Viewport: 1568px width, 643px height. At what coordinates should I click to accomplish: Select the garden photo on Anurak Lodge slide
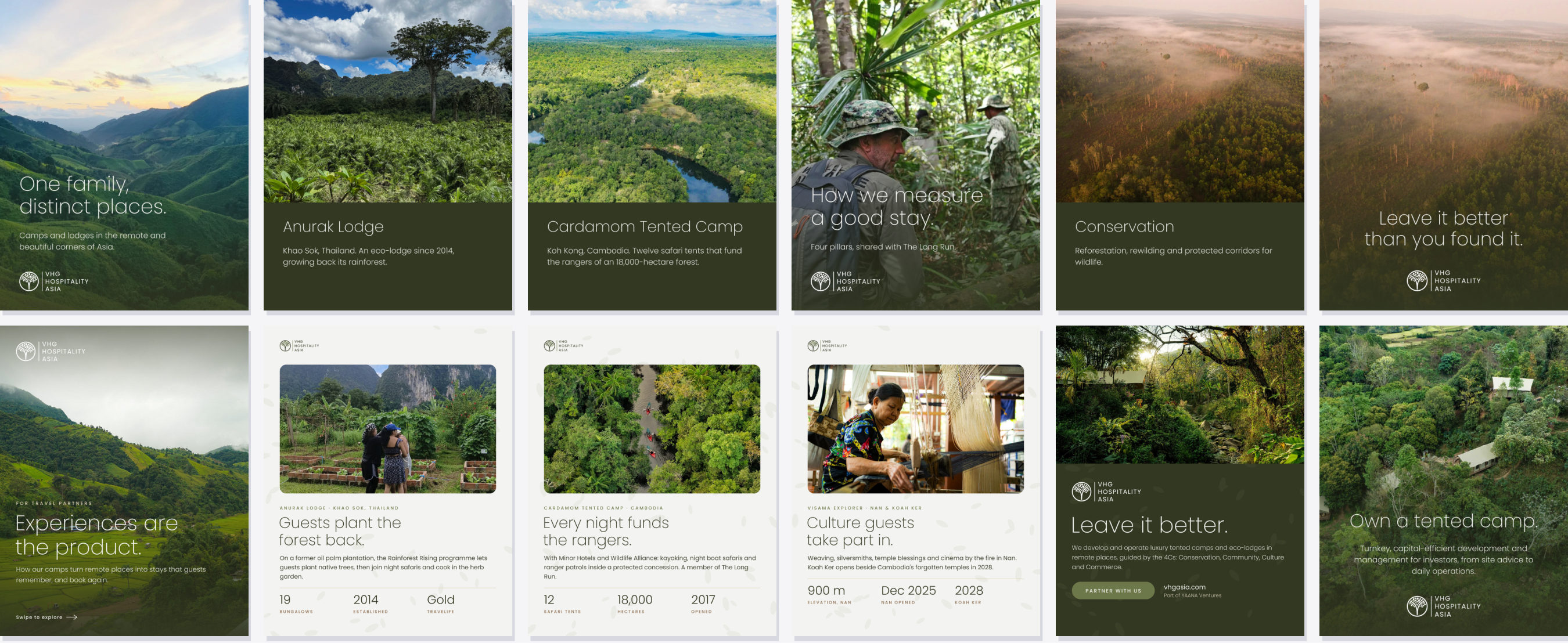tap(388, 429)
